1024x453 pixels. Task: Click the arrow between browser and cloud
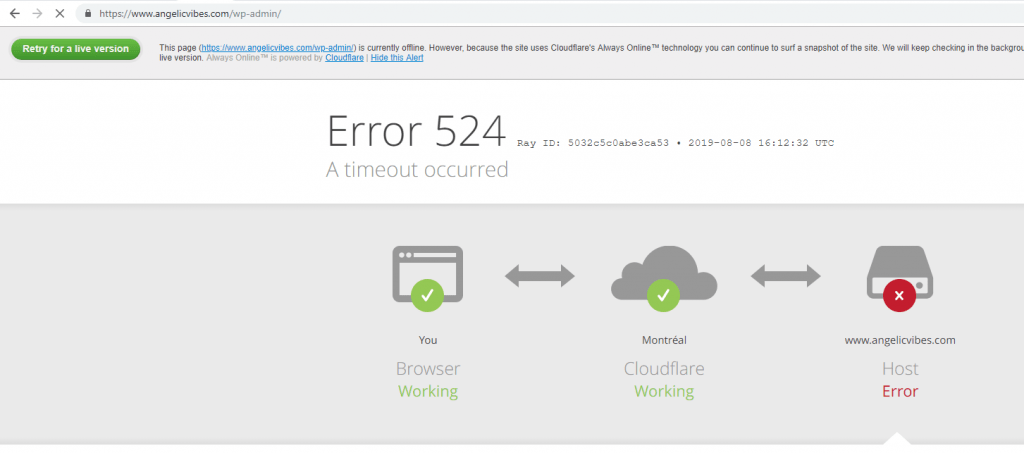point(539,276)
